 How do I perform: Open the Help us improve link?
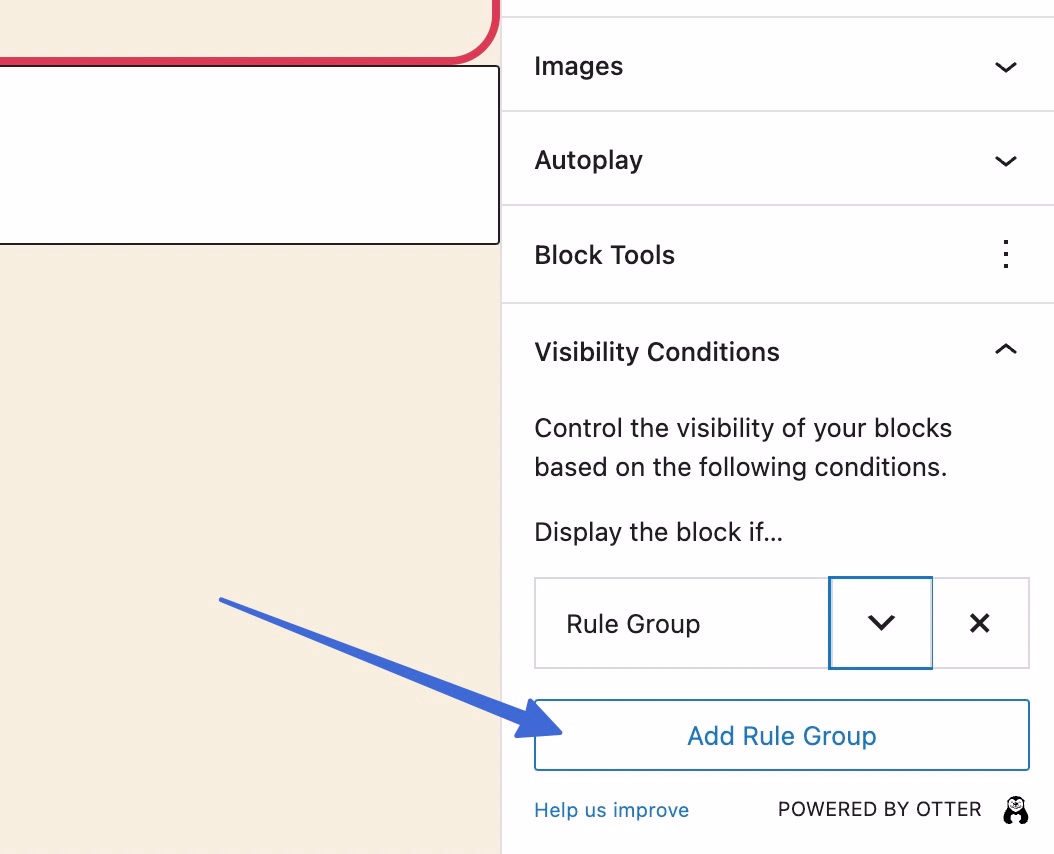point(611,810)
